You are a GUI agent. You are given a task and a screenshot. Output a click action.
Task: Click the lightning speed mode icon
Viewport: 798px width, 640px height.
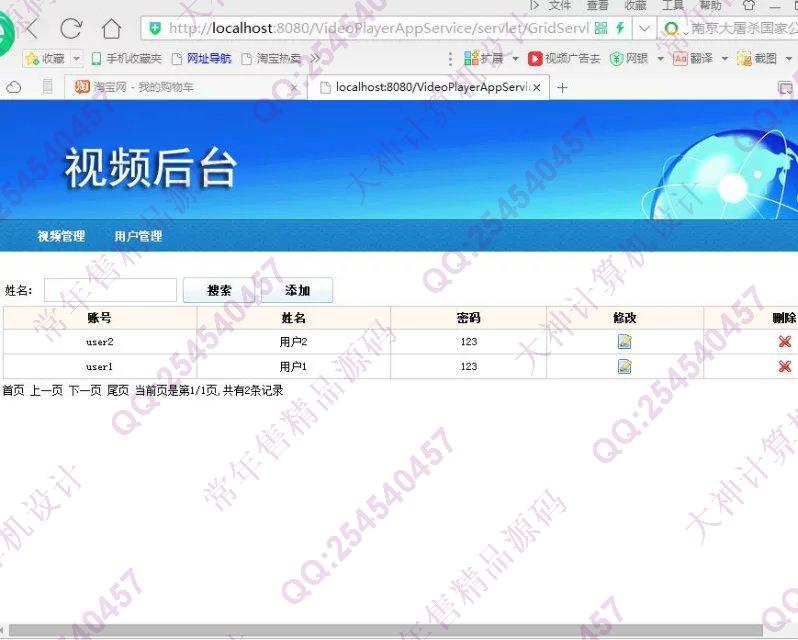point(620,28)
